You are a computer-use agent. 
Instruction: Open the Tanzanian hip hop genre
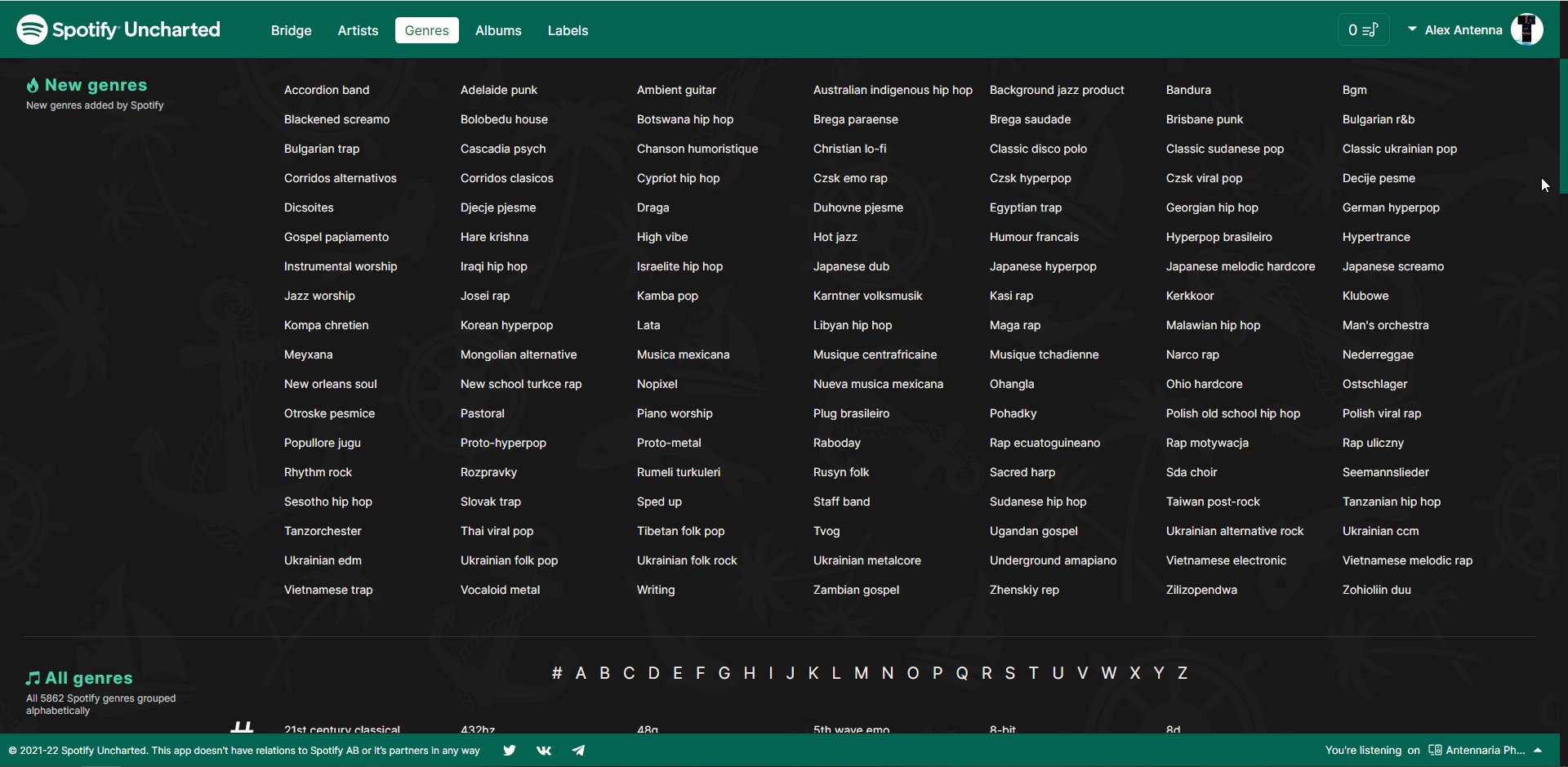[1392, 502]
